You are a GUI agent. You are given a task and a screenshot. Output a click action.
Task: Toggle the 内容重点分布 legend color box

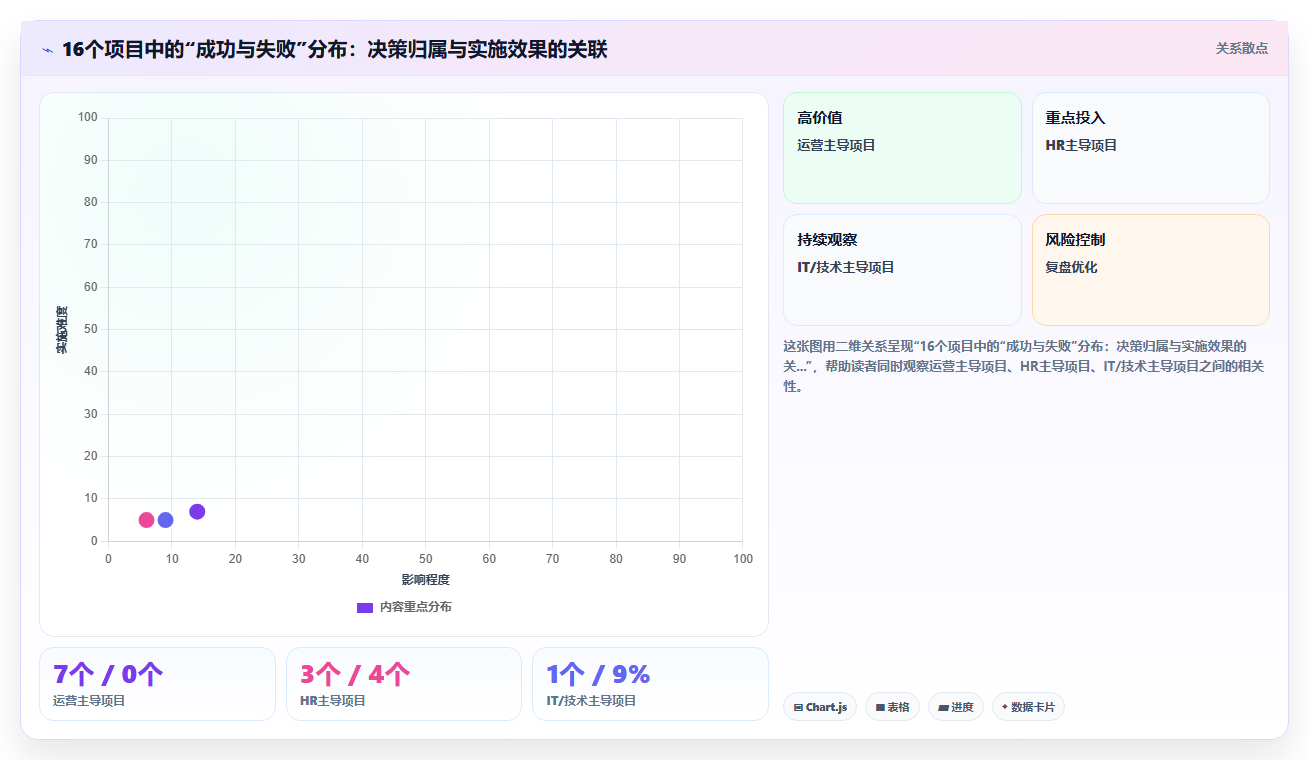365,607
